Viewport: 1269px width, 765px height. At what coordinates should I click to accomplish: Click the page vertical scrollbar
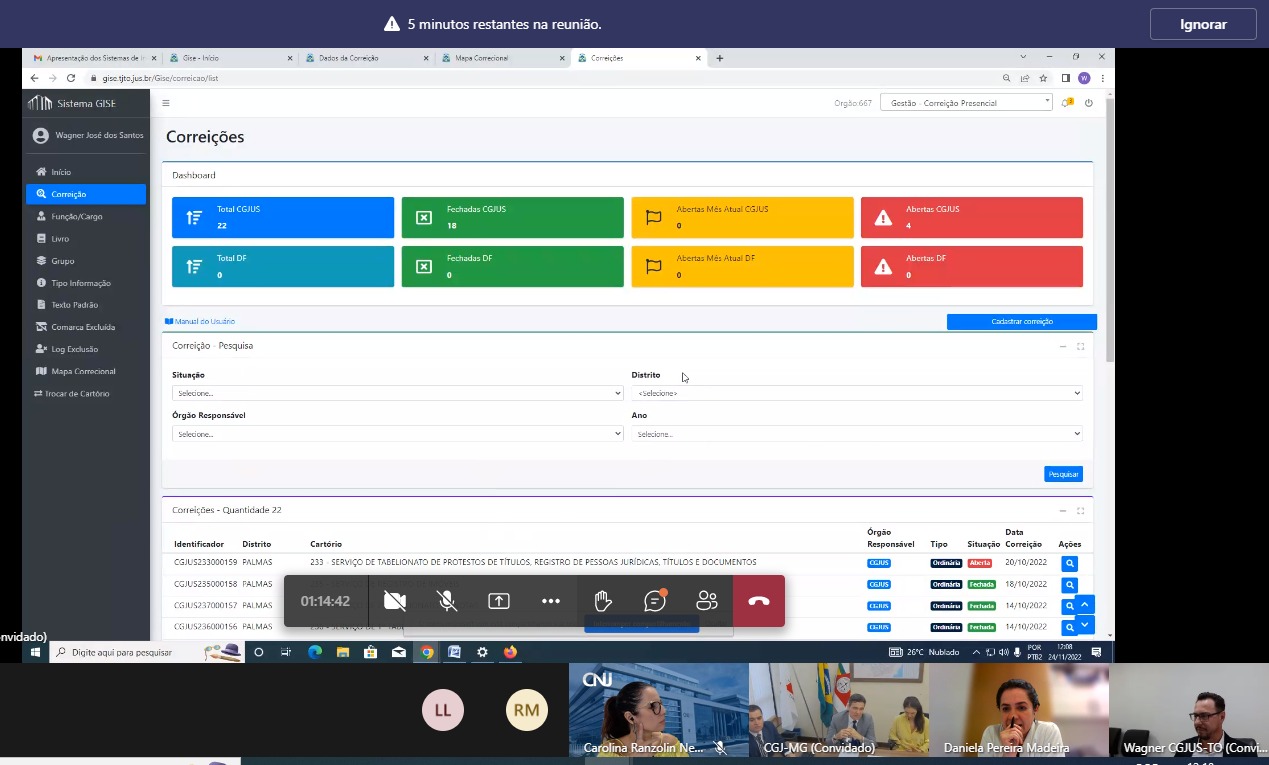pyautogui.click(x=1108, y=230)
